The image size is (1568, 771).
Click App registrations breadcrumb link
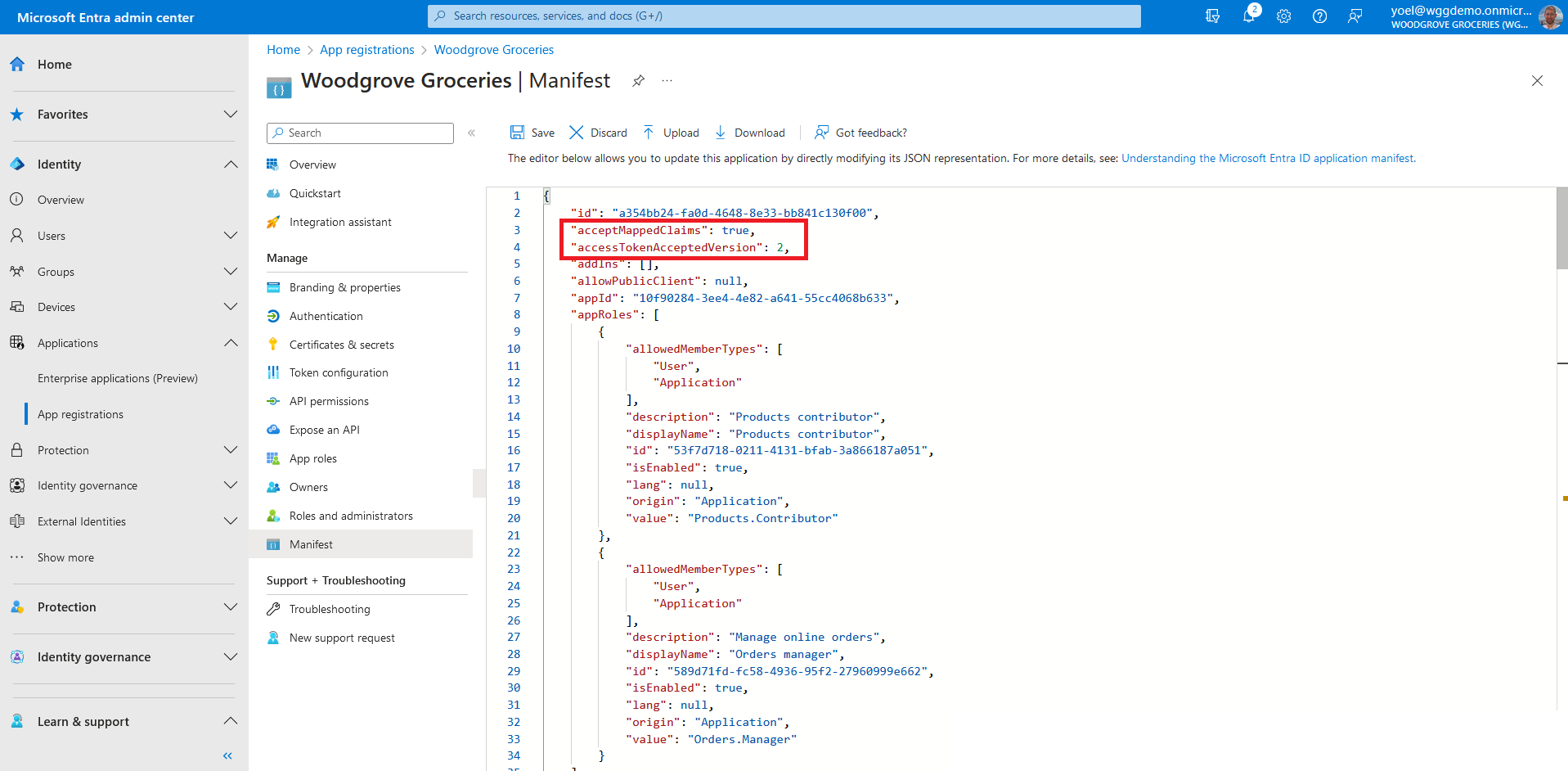point(366,50)
